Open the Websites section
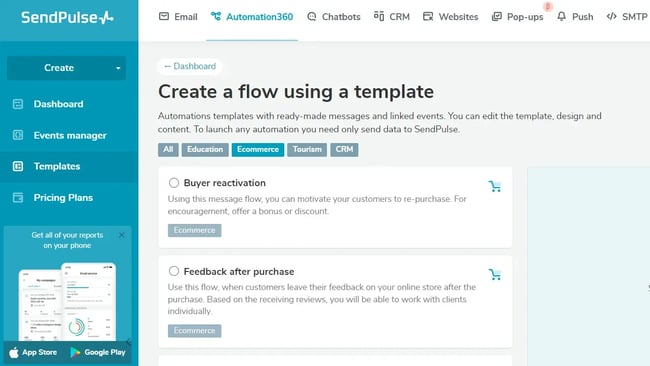The height and width of the screenshot is (366, 650). click(451, 17)
